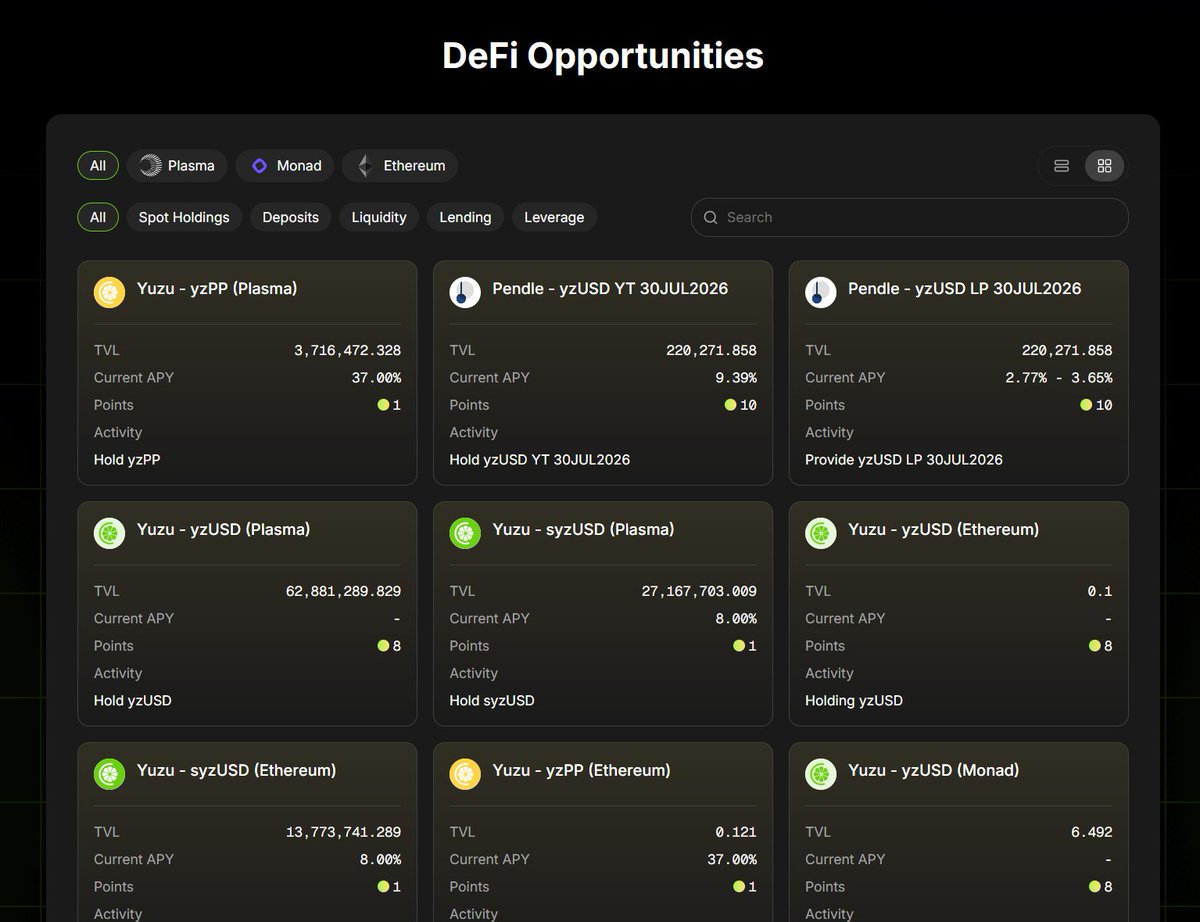Click the TVL value 0.121
Viewport: 1200px width, 922px height.
(735, 832)
